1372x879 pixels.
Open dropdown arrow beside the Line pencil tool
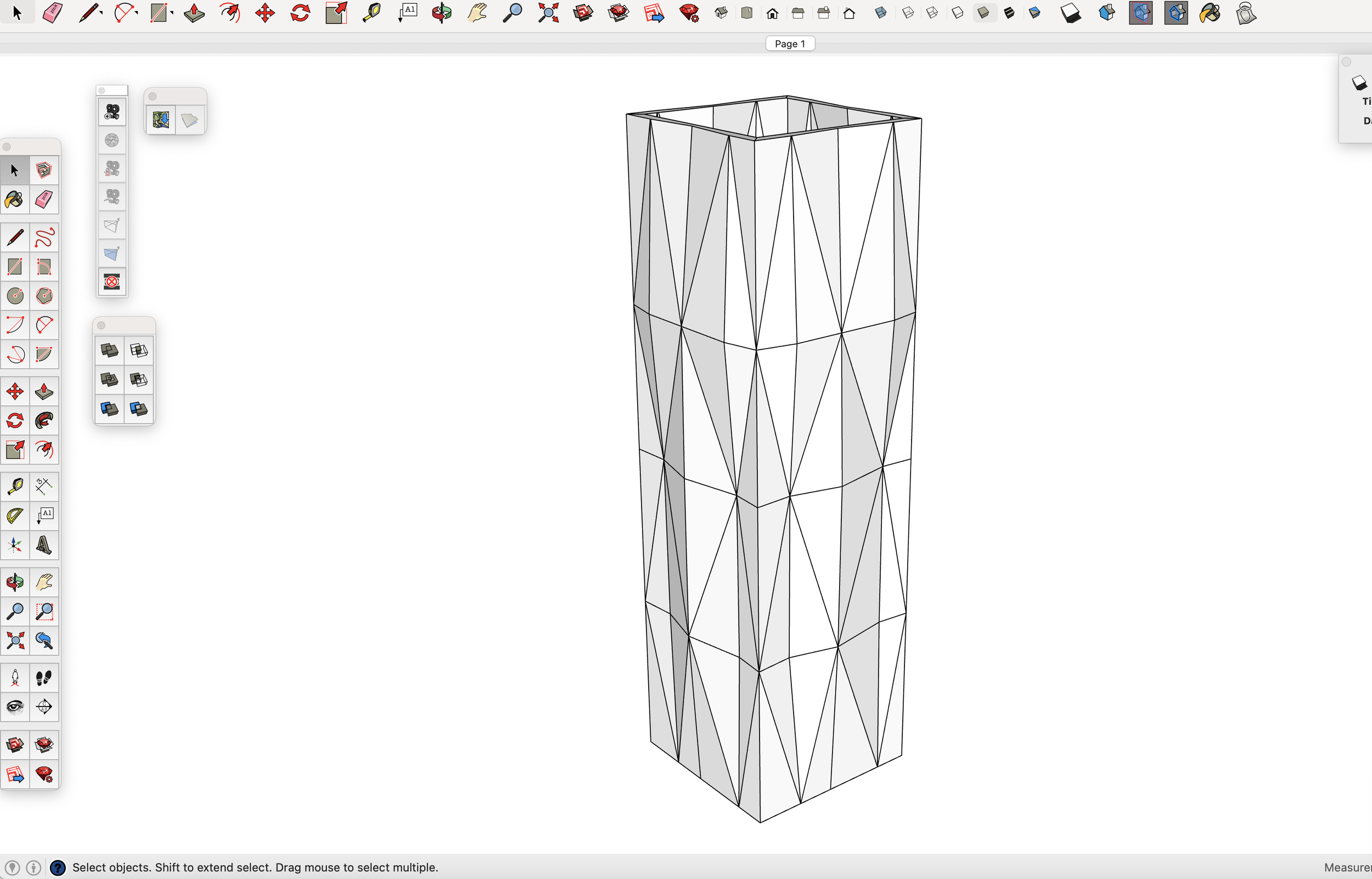[x=101, y=13]
